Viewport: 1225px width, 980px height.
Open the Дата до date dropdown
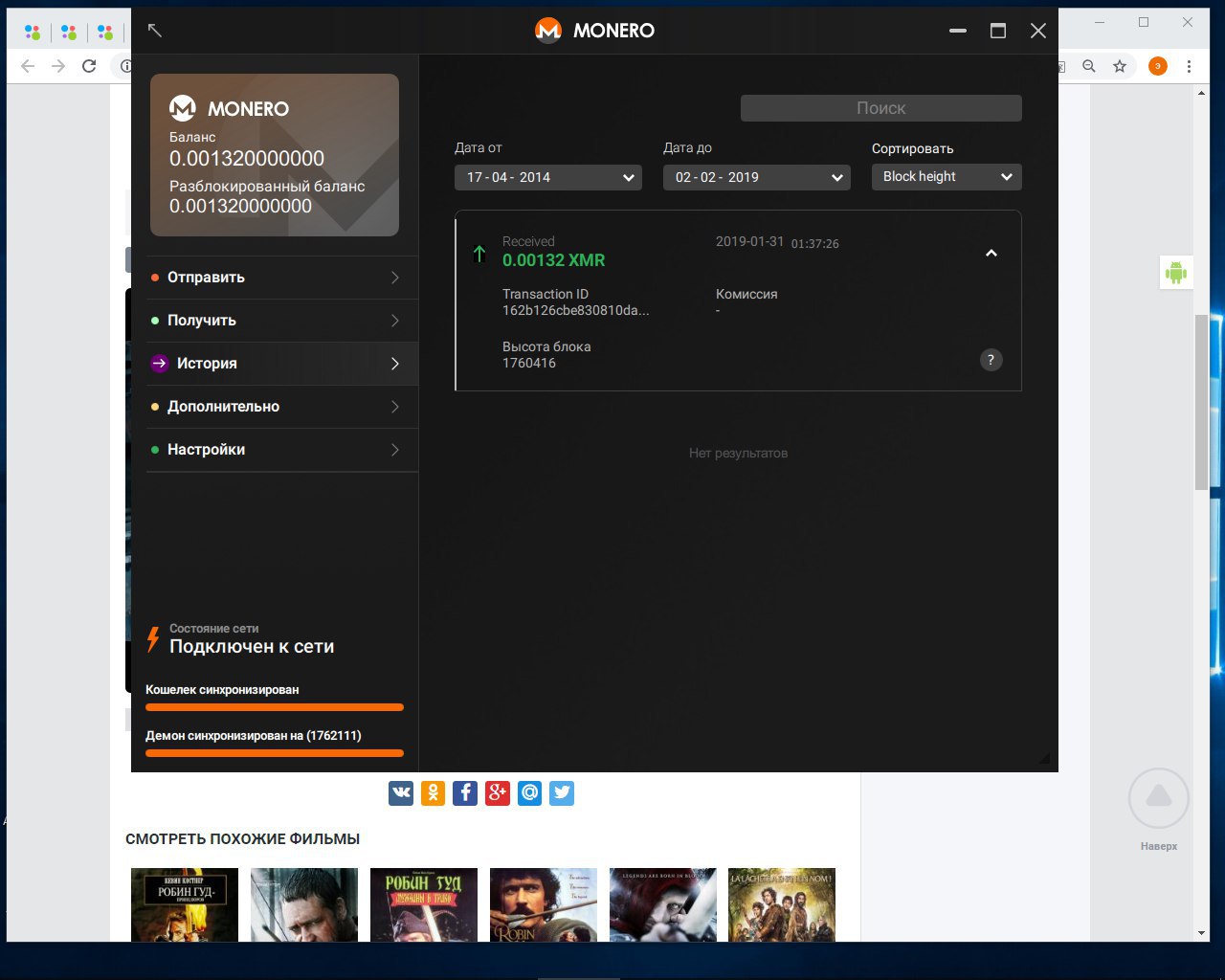(x=756, y=177)
